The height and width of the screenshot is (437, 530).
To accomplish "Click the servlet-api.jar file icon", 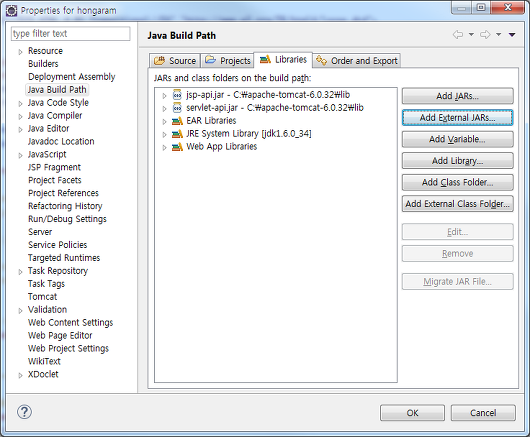I will tap(177, 108).
